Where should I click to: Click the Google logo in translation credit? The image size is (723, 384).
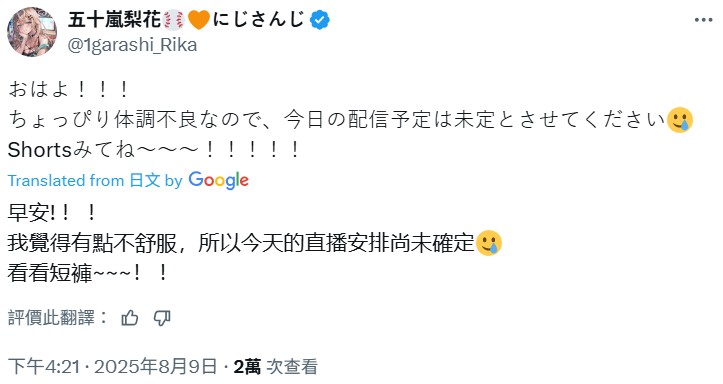click(219, 180)
